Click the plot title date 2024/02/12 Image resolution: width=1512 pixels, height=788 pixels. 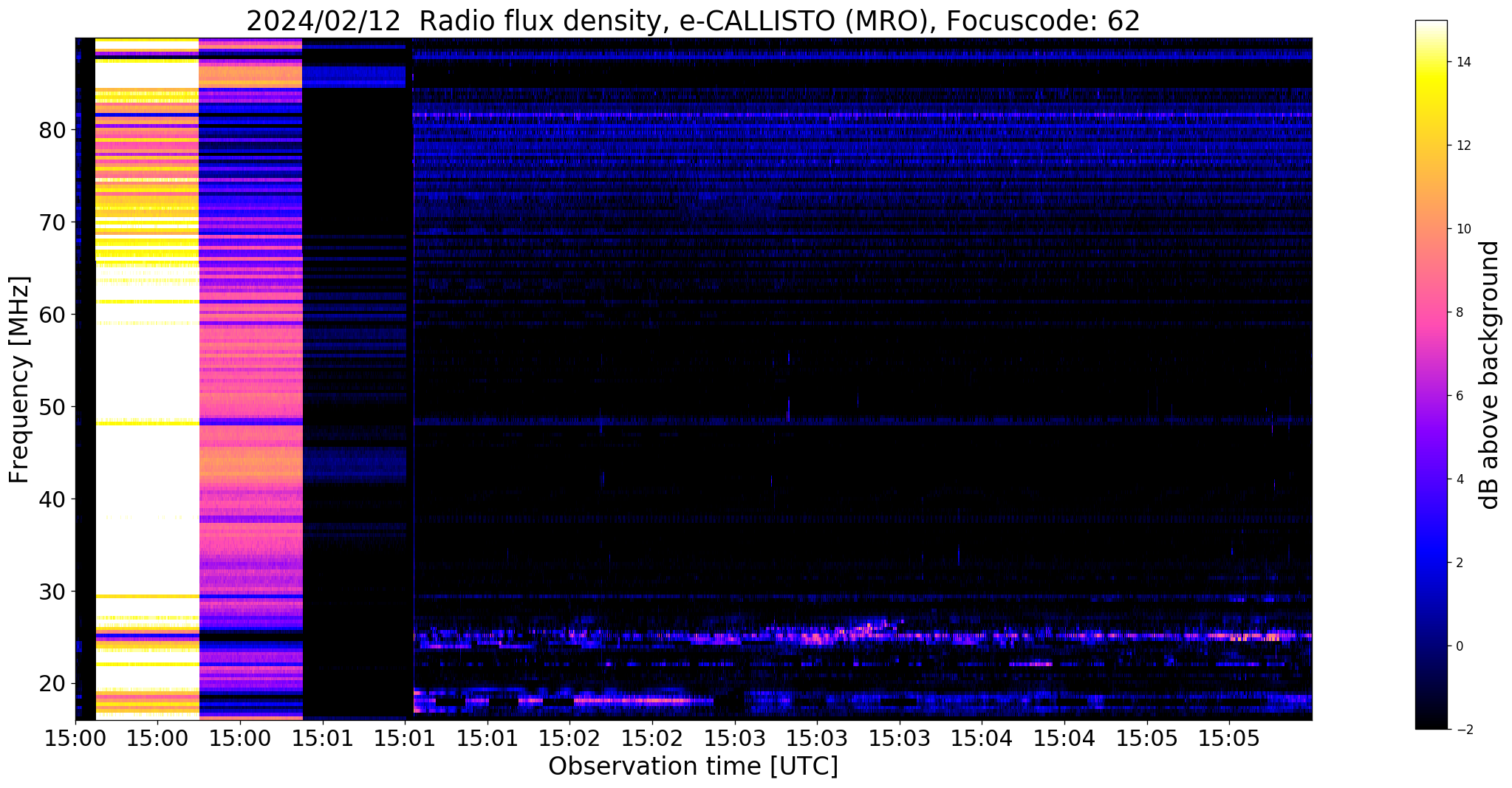tap(323, 21)
